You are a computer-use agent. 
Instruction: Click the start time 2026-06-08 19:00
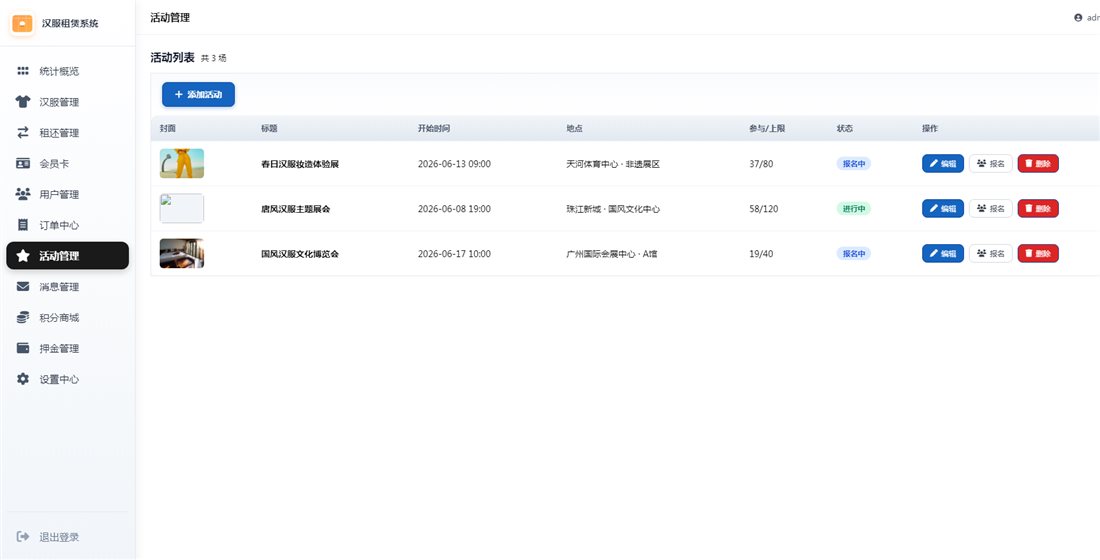coord(454,208)
